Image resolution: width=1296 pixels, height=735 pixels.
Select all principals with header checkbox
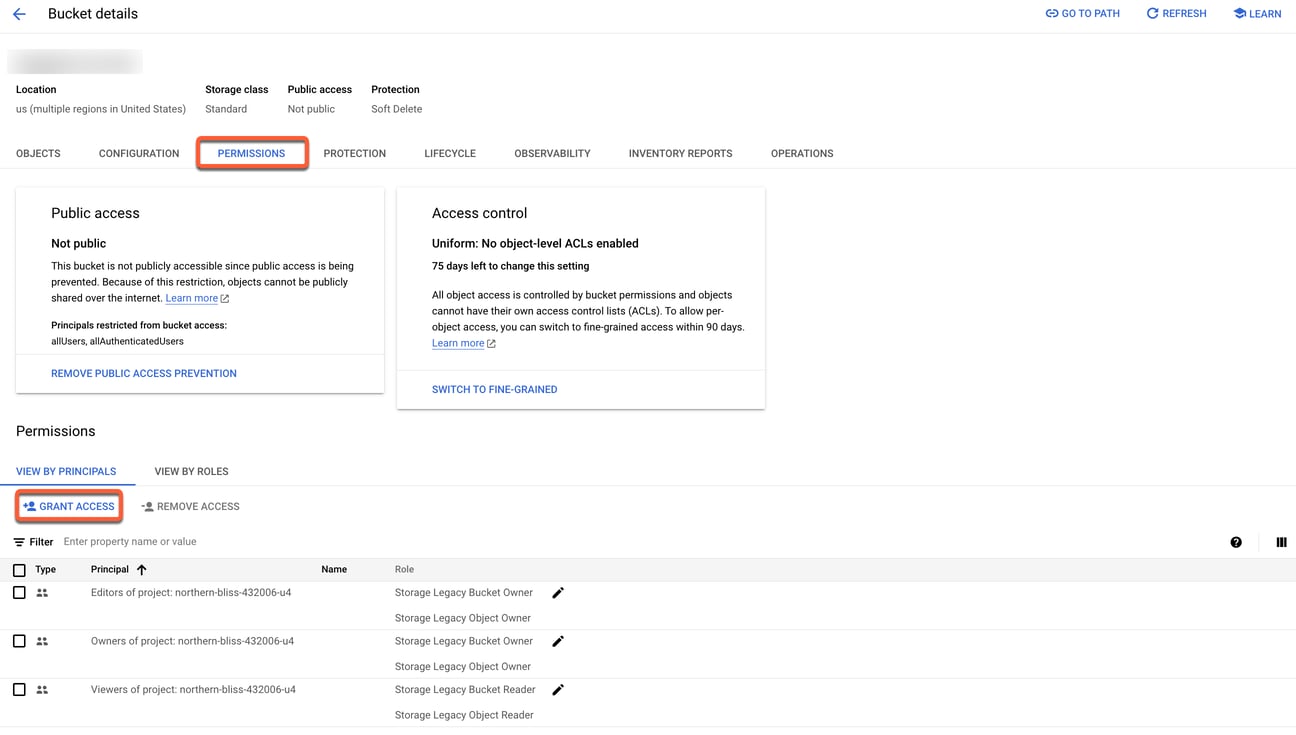pos(18,569)
